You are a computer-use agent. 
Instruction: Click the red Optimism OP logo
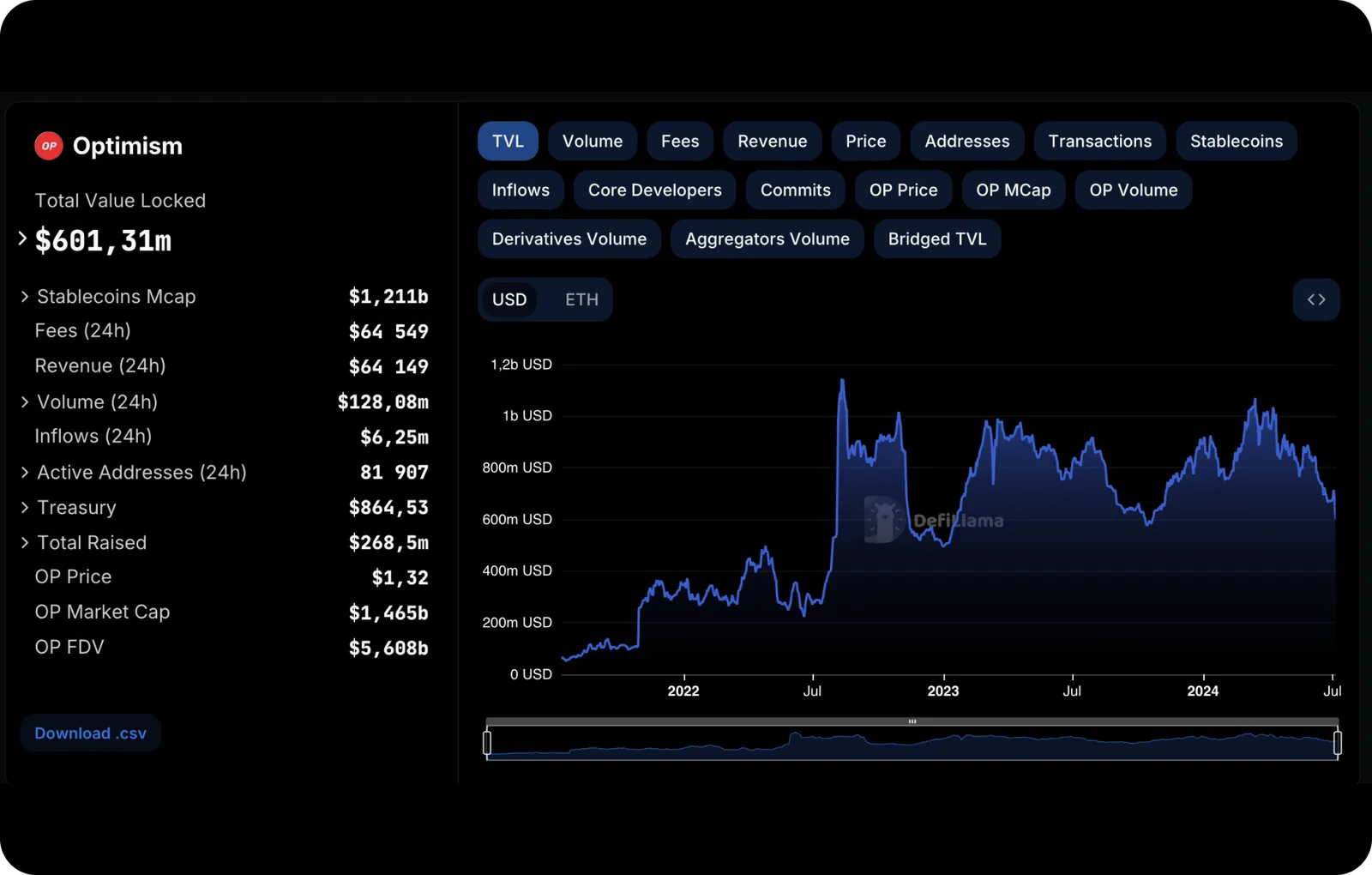(49, 146)
